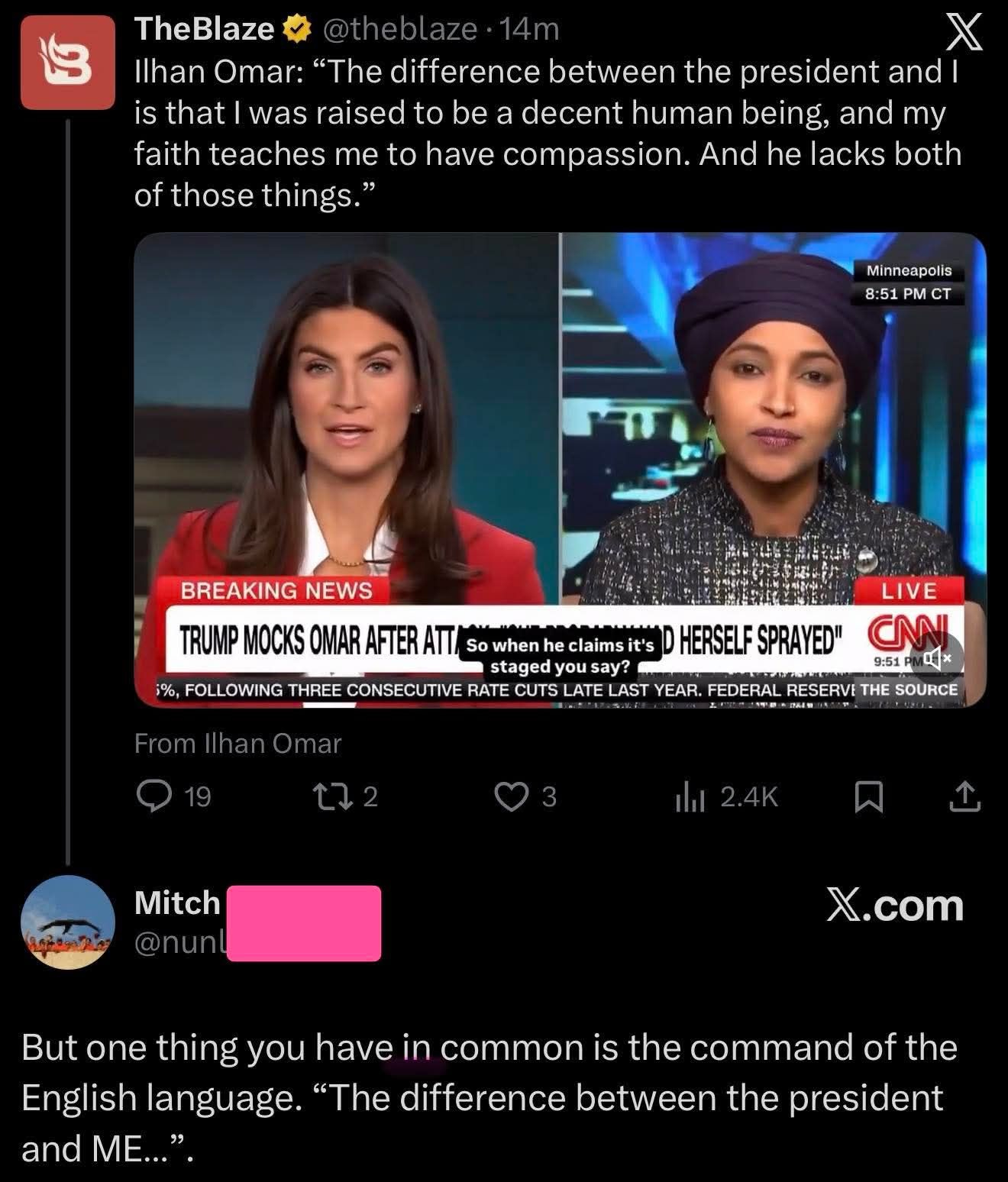Viewport: 1008px width, 1182px height.
Task: Open Mitch's profile picture
Action: [67, 922]
